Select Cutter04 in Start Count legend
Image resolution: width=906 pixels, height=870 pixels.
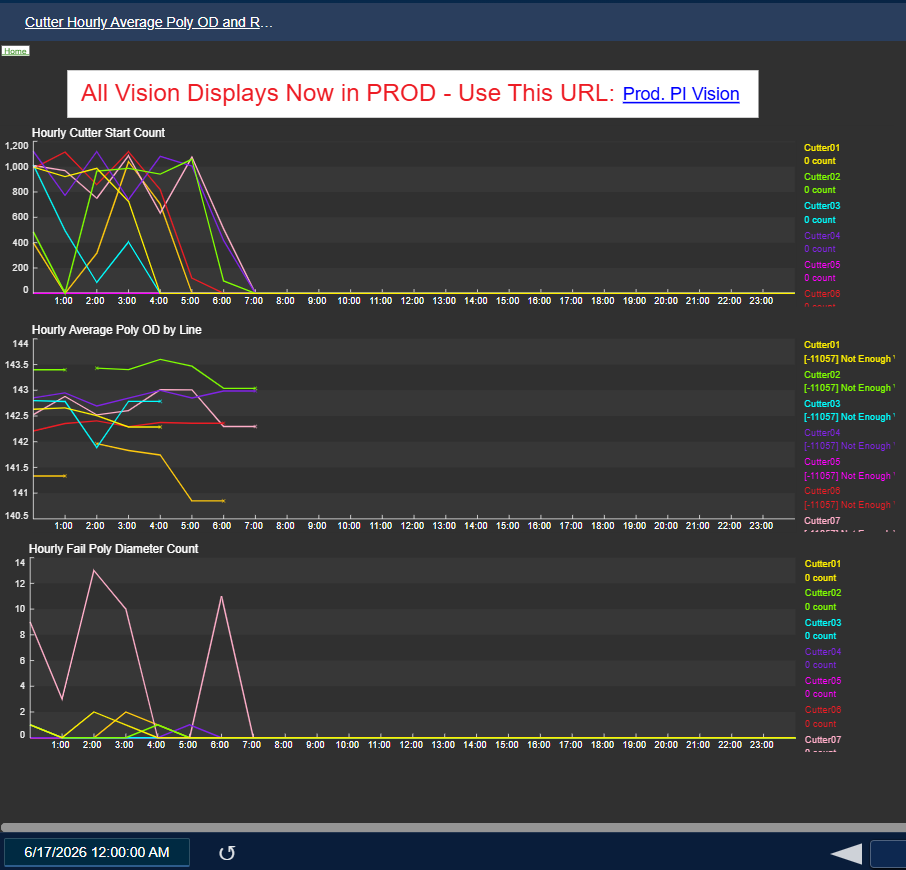point(822,236)
